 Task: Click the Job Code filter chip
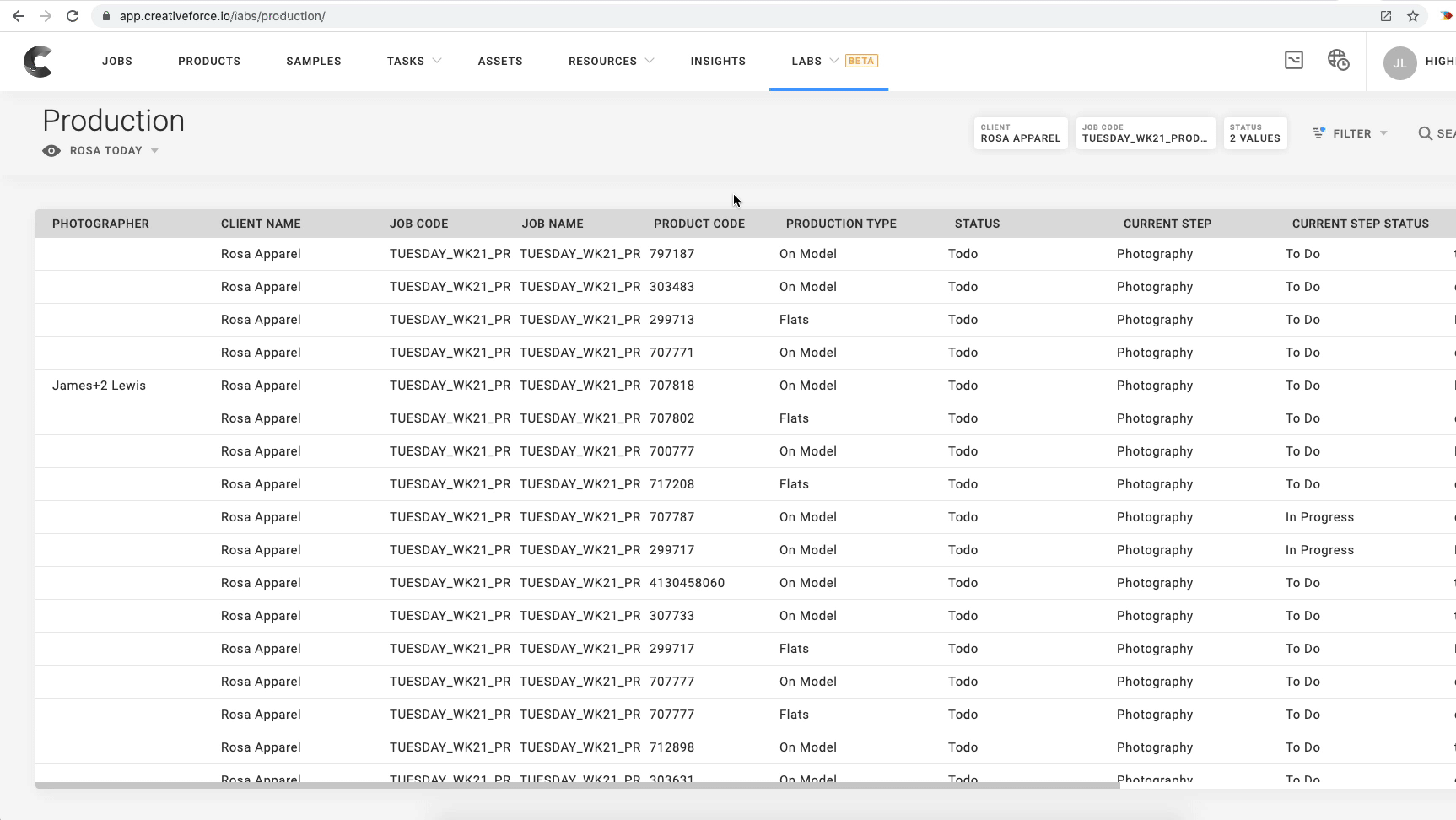tap(1146, 133)
